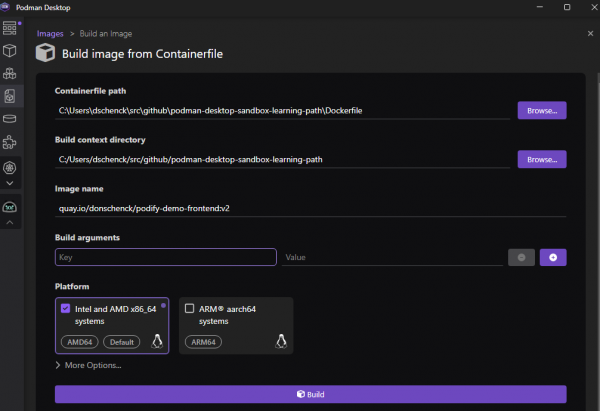The width and height of the screenshot is (600, 411).
Task: Check the ARM aarch64 systems platform
Action: coord(190,309)
